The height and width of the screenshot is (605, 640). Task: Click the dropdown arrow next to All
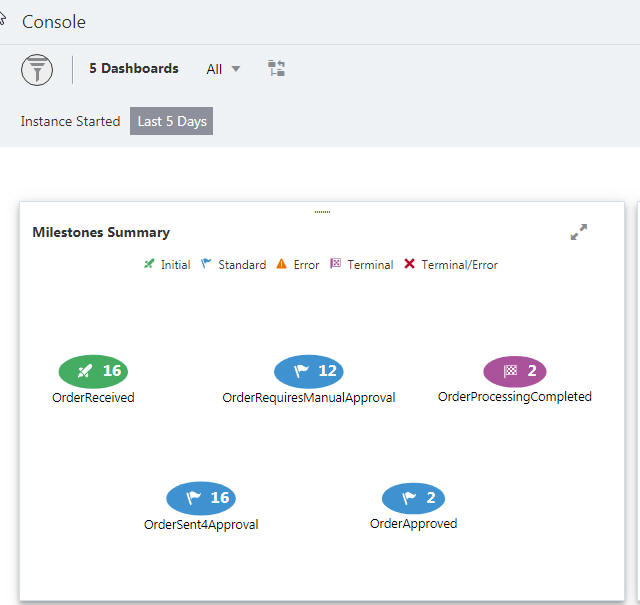(x=236, y=69)
